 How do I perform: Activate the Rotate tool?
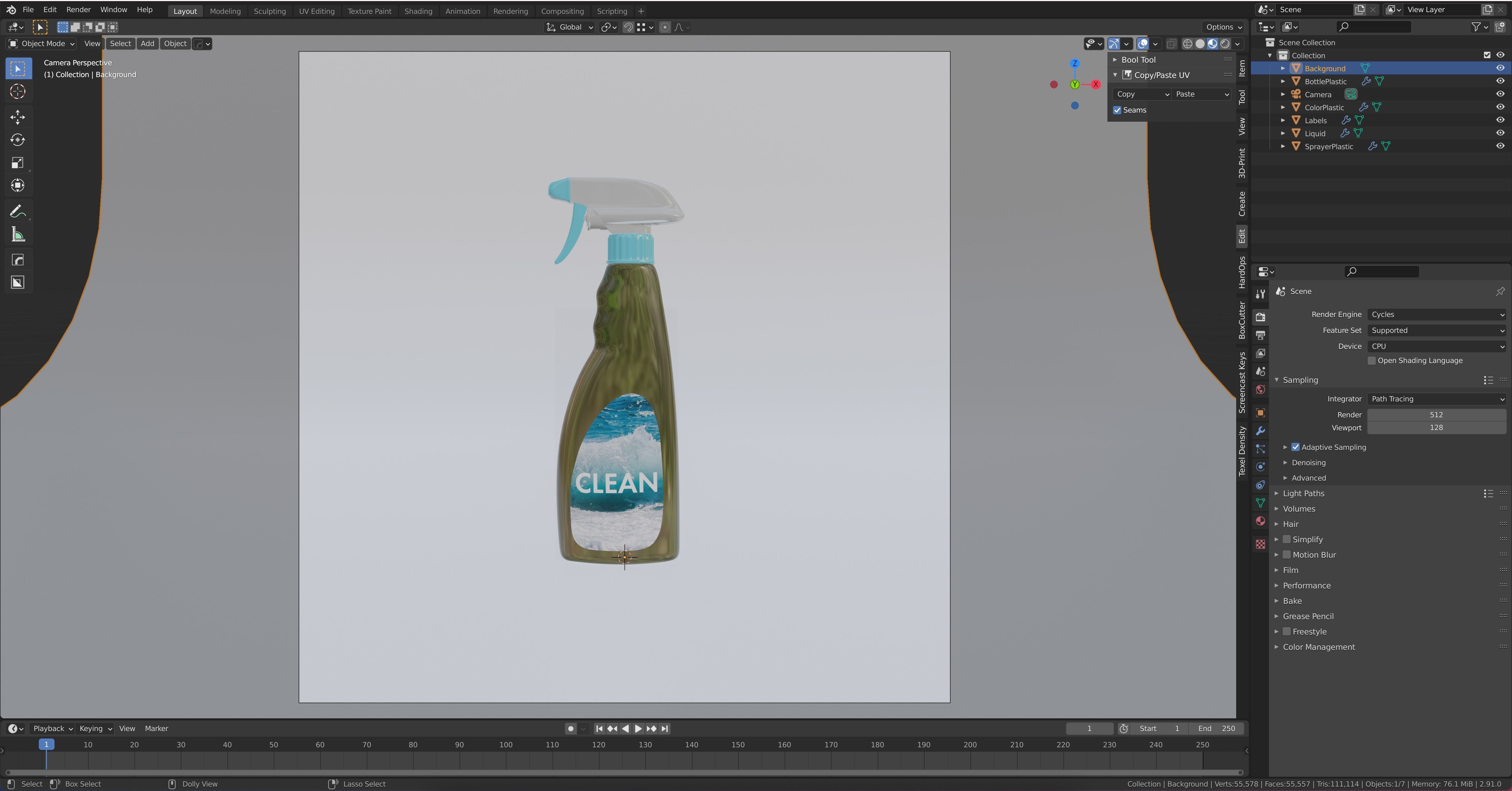click(x=18, y=140)
